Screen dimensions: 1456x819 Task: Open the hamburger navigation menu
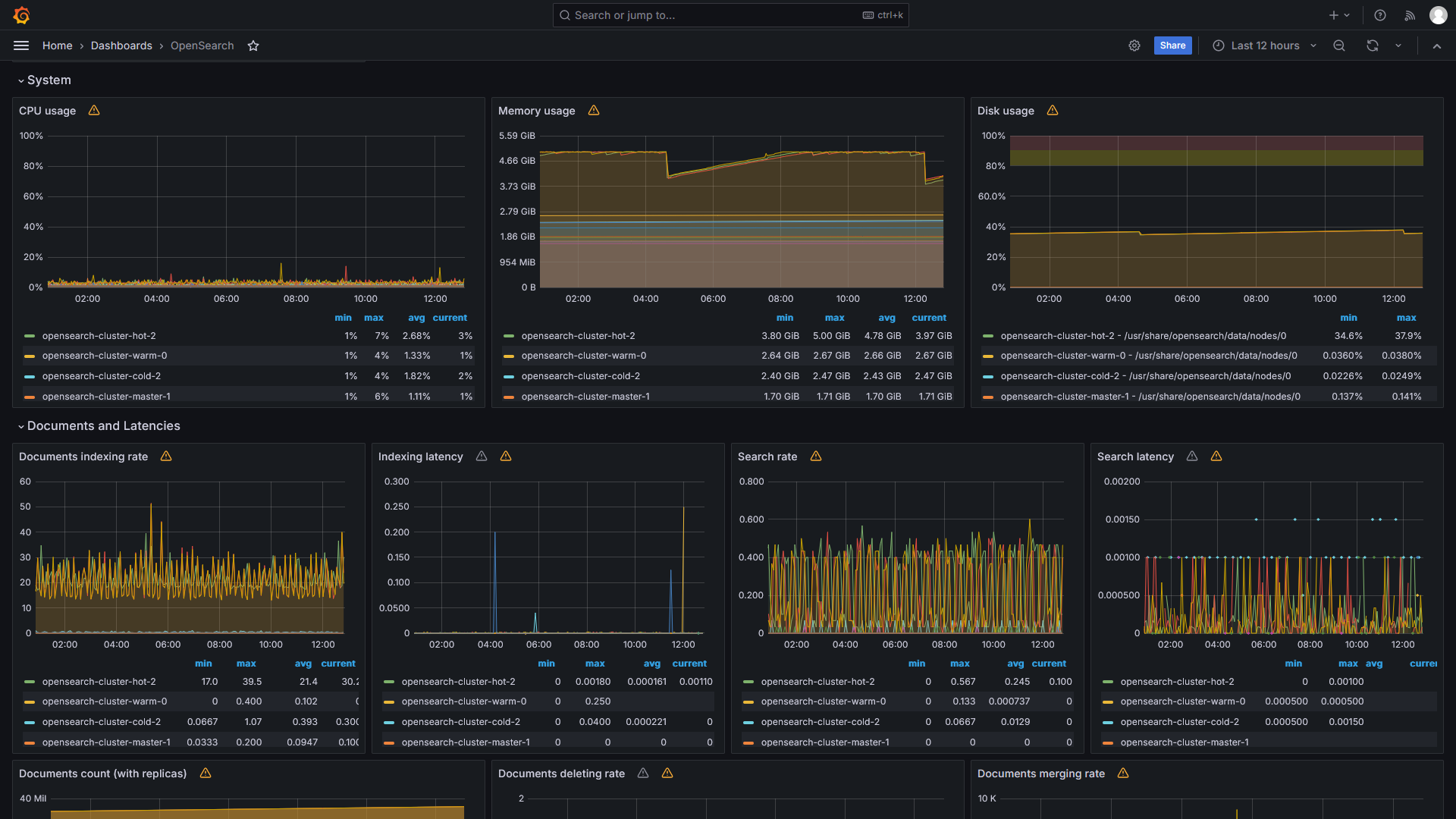[x=21, y=45]
